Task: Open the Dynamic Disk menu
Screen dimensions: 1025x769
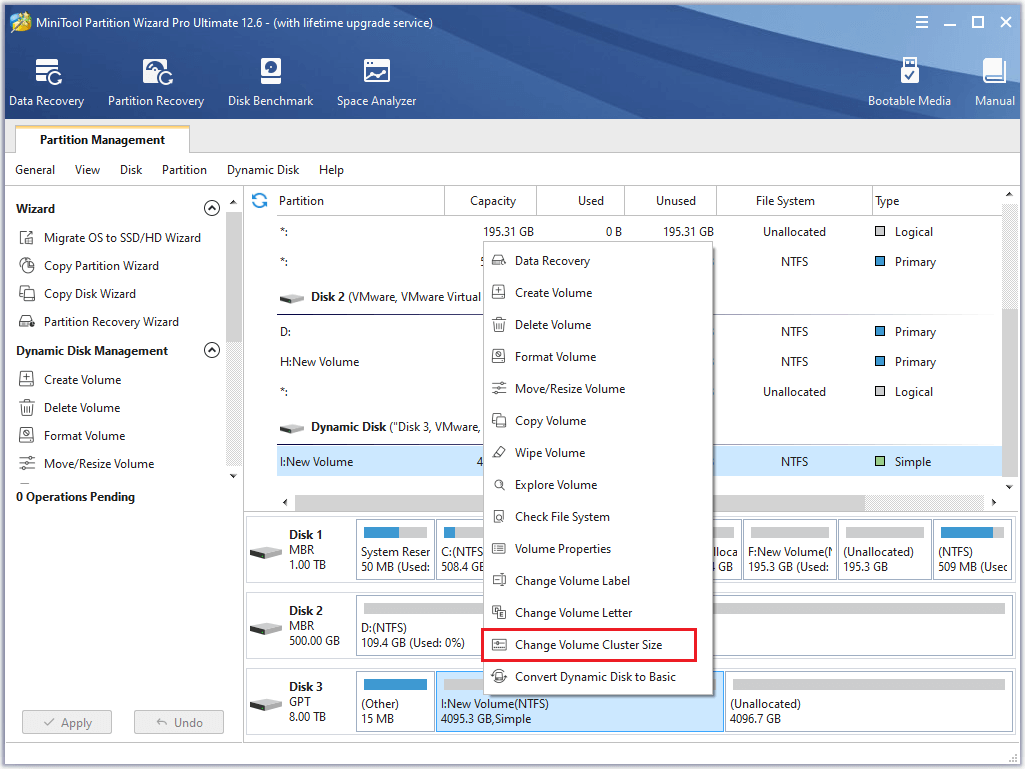Action: 263,170
